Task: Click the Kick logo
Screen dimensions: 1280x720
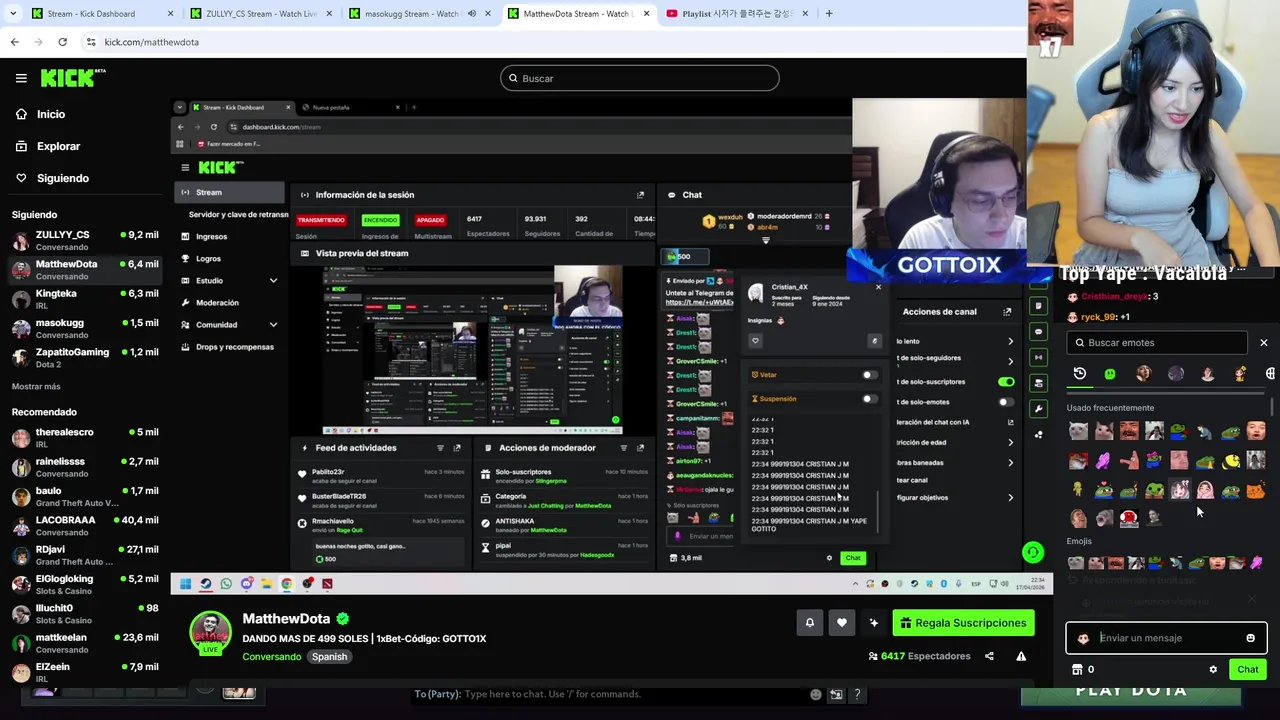Action: pos(73,78)
